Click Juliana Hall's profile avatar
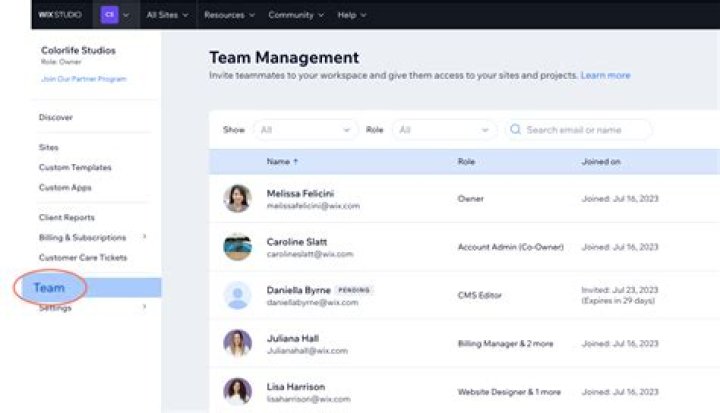This screenshot has width=720, height=413. click(237, 343)
